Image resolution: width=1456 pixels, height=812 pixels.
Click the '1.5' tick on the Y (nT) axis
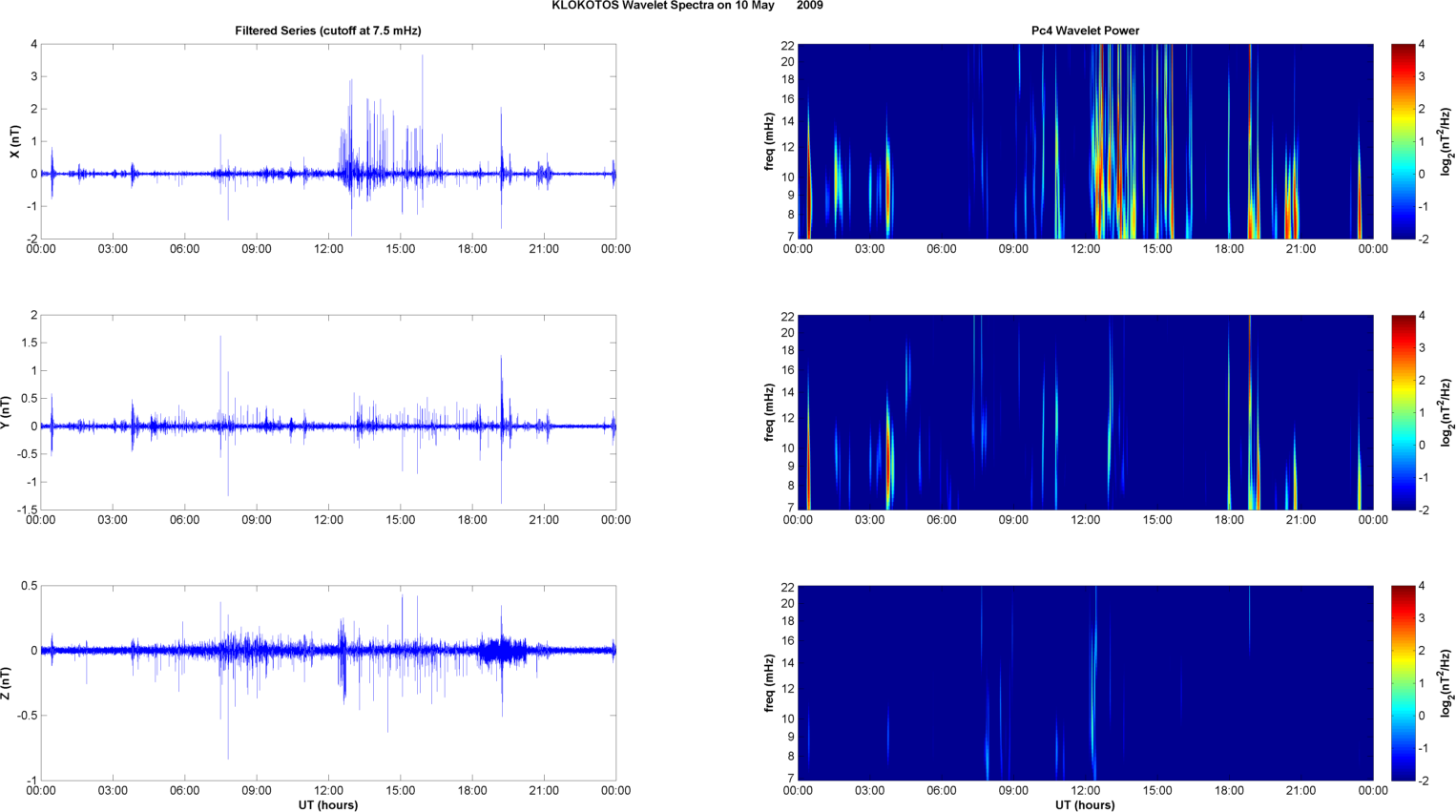[28, 343]
